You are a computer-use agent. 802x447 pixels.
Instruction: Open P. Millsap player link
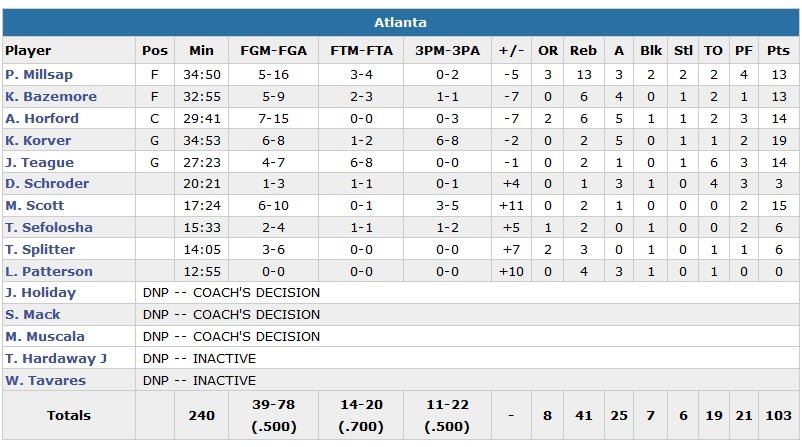tap(39, 75)
